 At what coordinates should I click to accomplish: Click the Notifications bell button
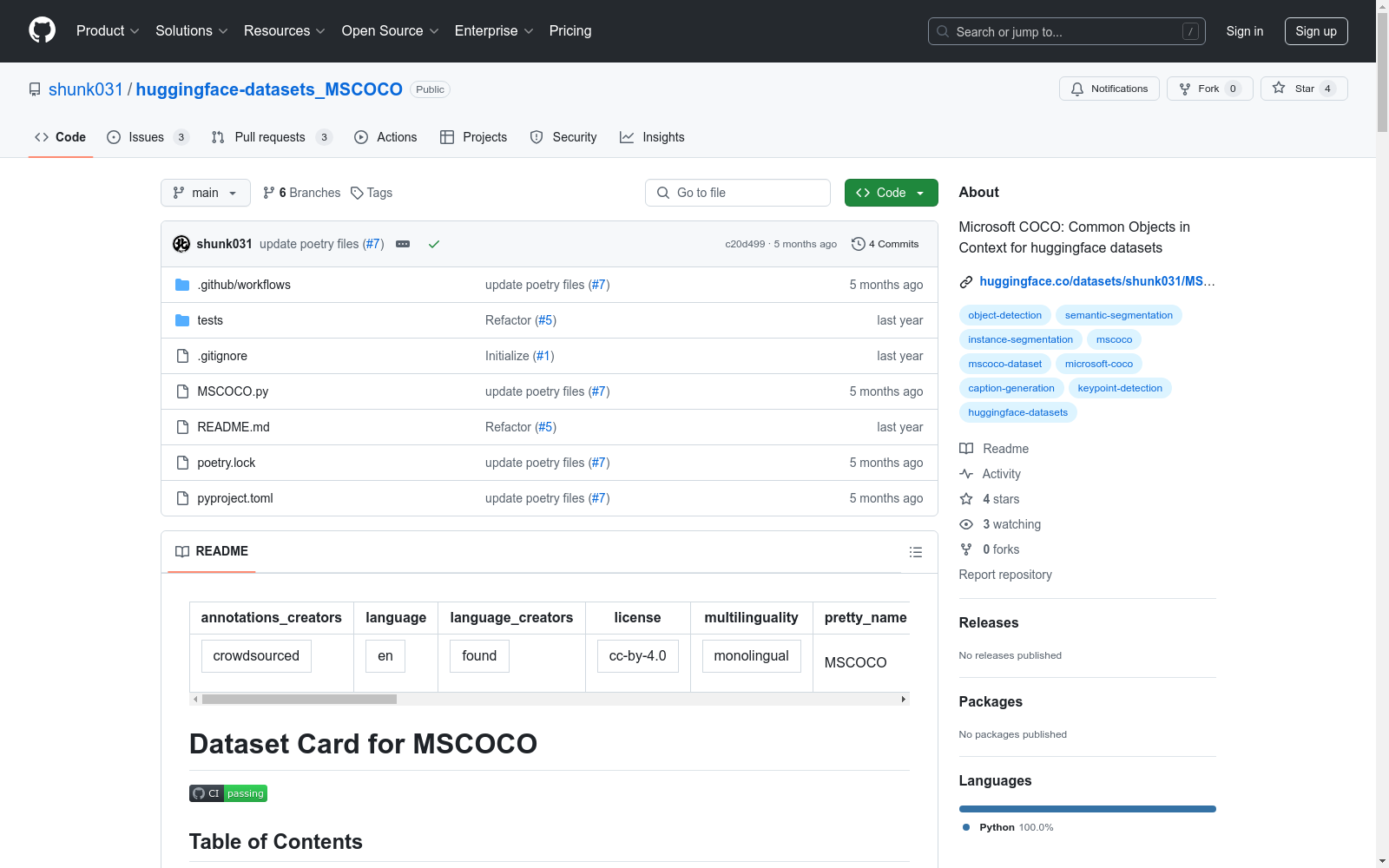click(x=1109, y=89)
